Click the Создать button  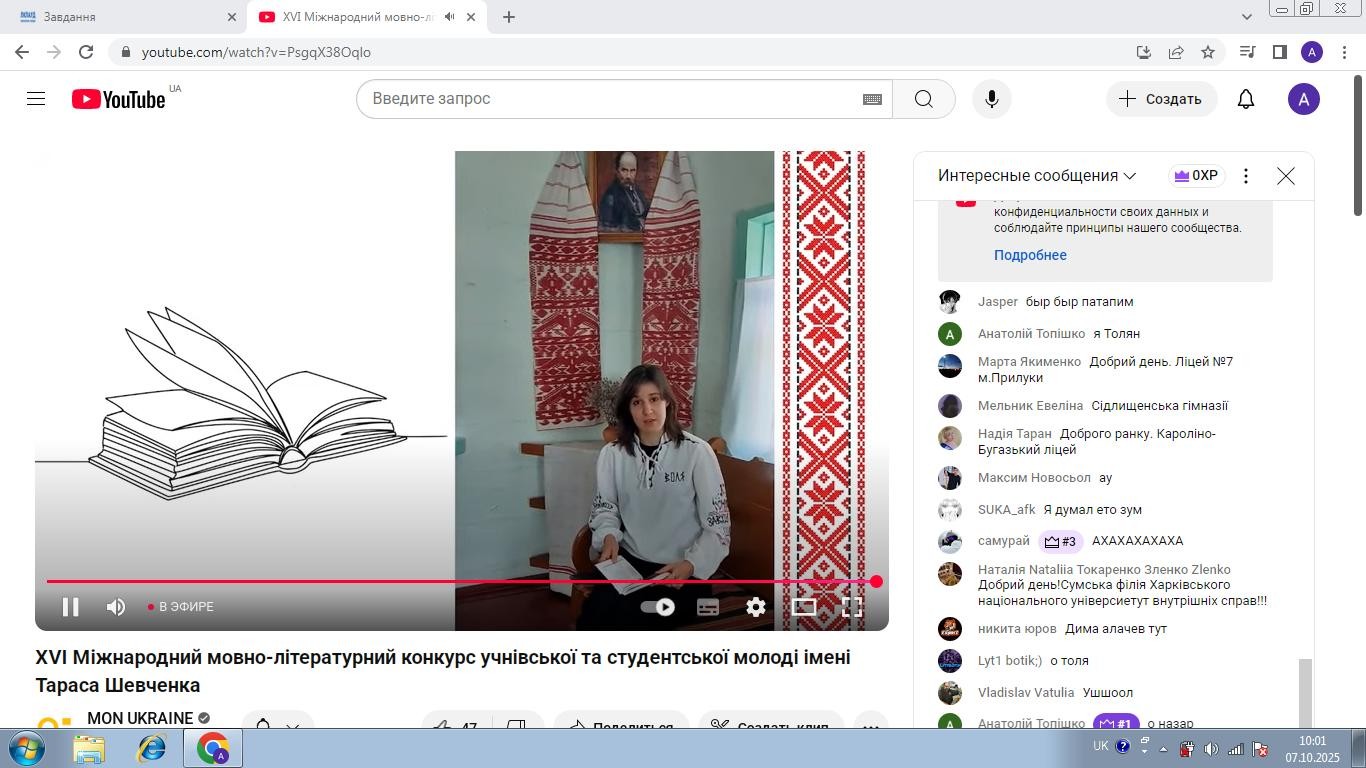pos(1161,99)
